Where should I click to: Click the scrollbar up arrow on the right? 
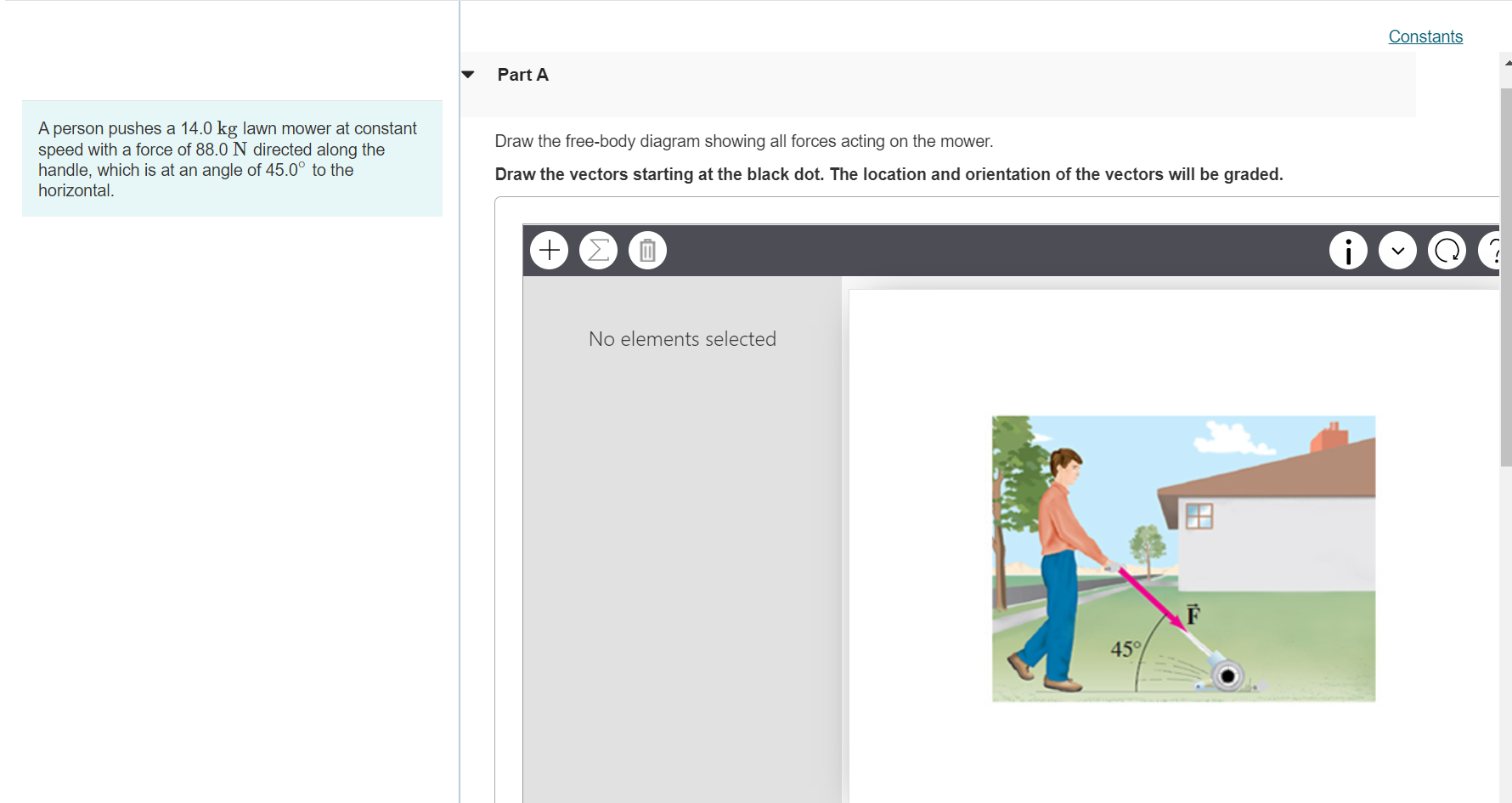[1505, 61]
